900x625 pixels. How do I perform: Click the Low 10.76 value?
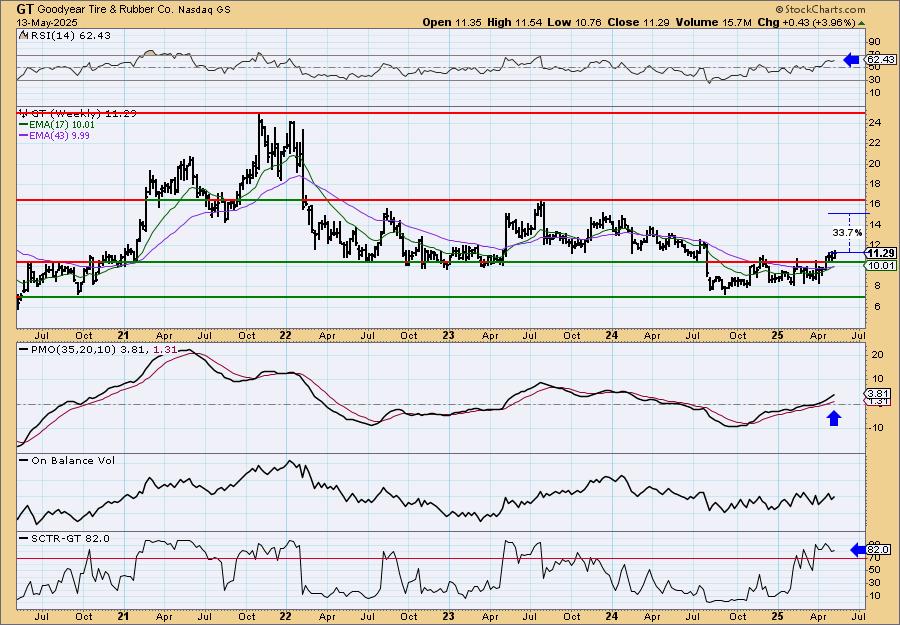pos(574,22)
